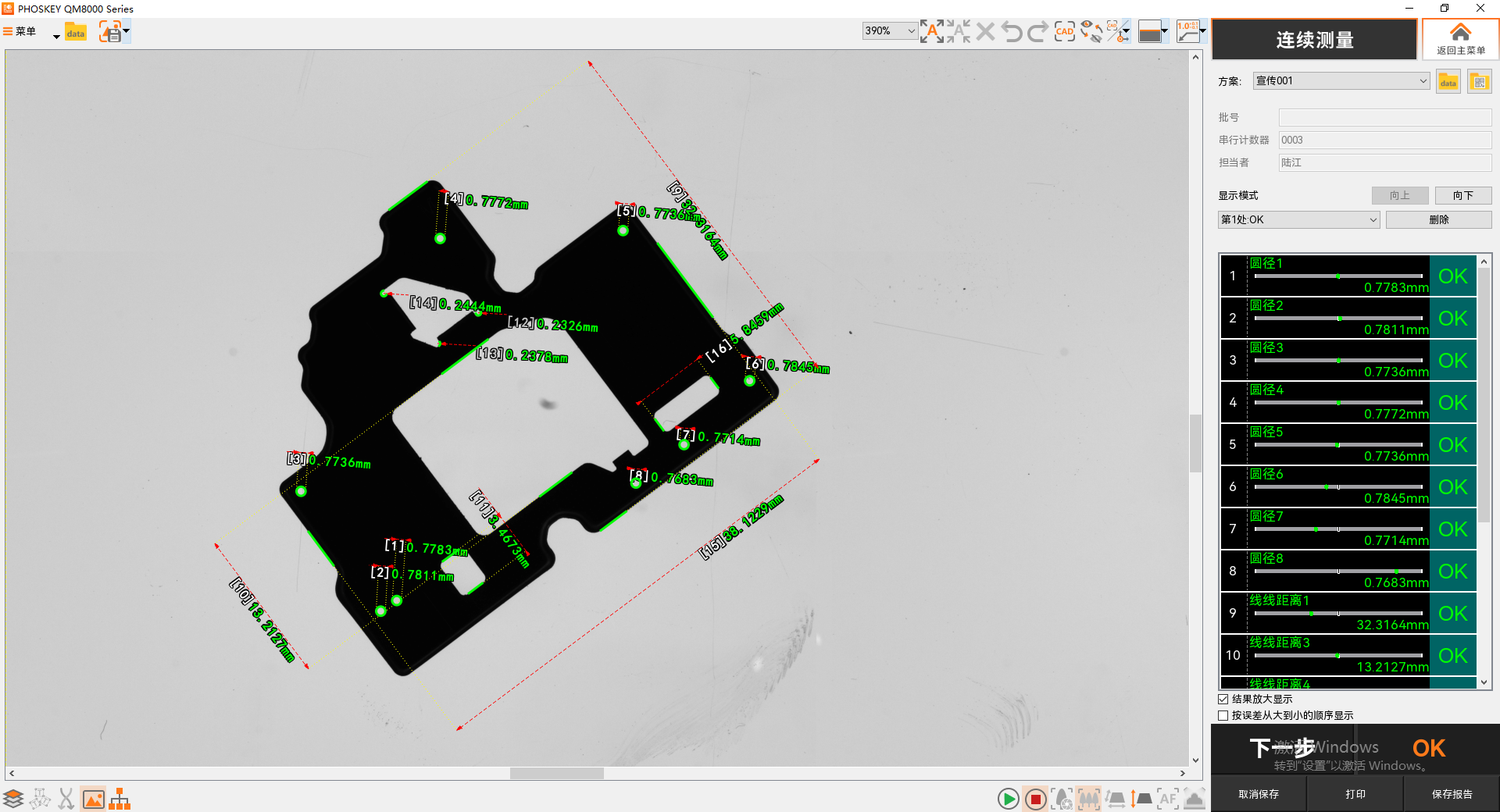Click the 打印 button
1500x812 pixels.
coord(1355,794)
